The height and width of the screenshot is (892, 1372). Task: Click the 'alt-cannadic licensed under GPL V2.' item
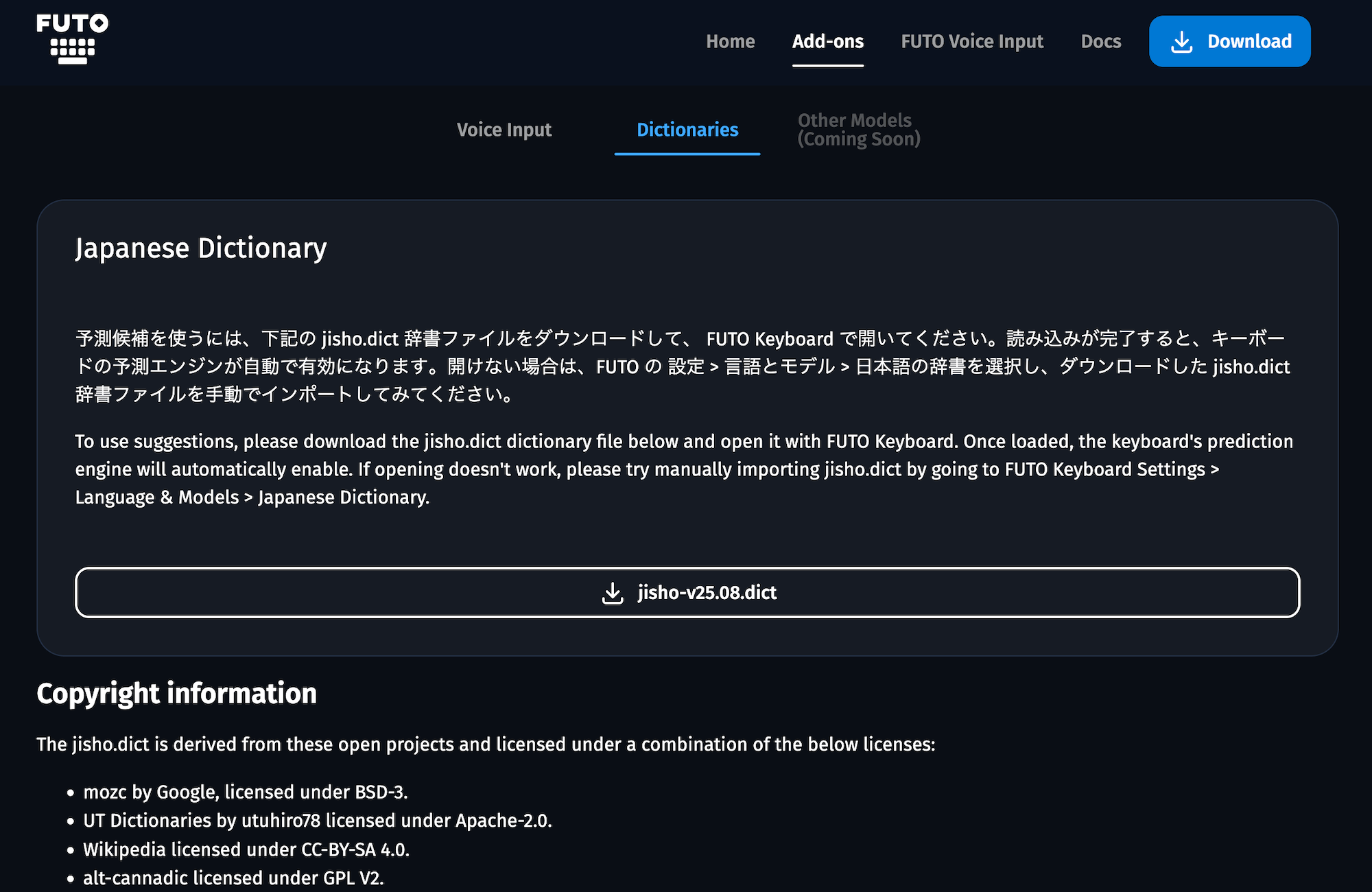tap(233, 878)
